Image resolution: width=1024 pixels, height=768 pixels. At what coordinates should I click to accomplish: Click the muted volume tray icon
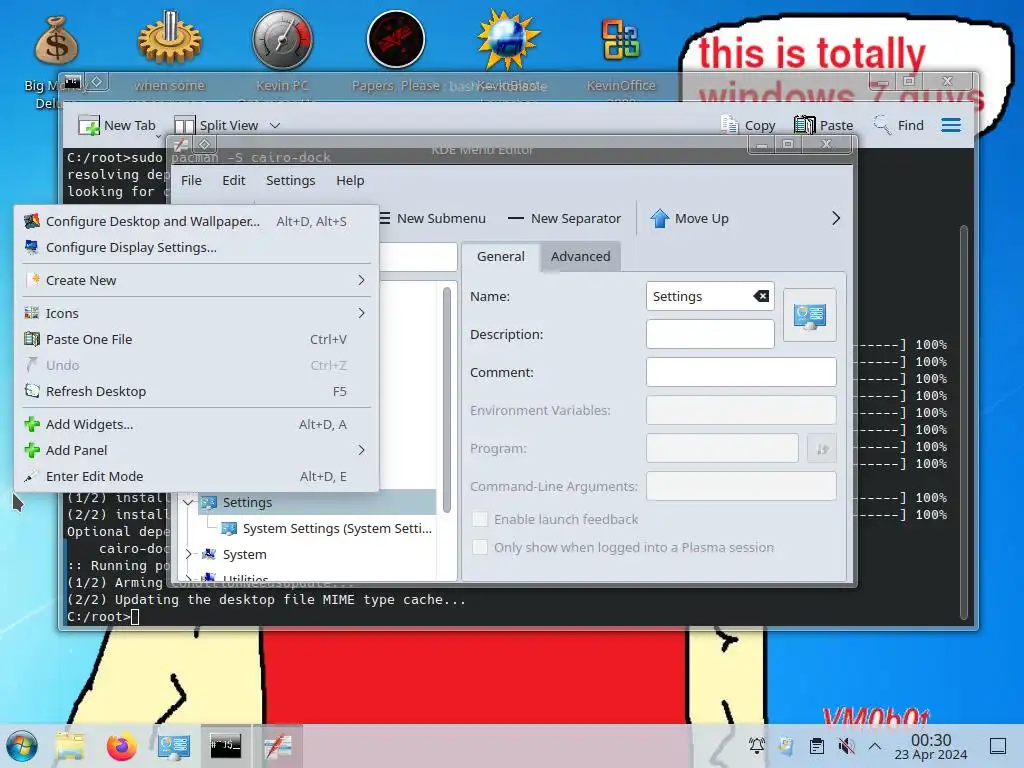[846, 746]
